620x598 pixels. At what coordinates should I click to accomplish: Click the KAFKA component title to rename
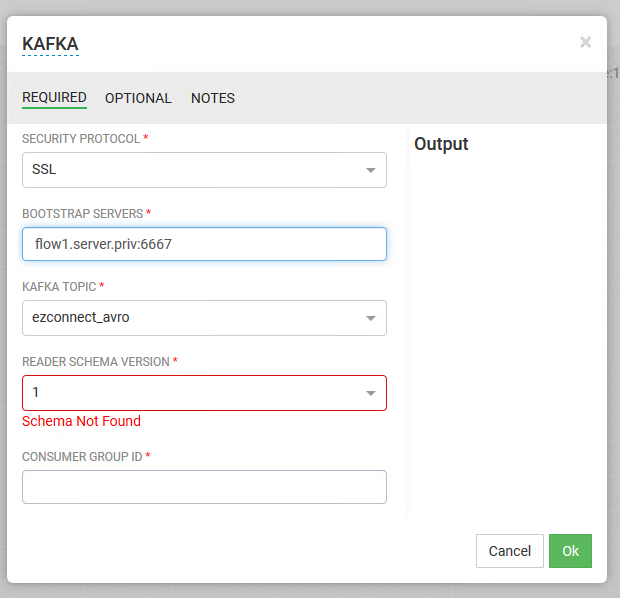pyautogui.click(x=50, y=44)
